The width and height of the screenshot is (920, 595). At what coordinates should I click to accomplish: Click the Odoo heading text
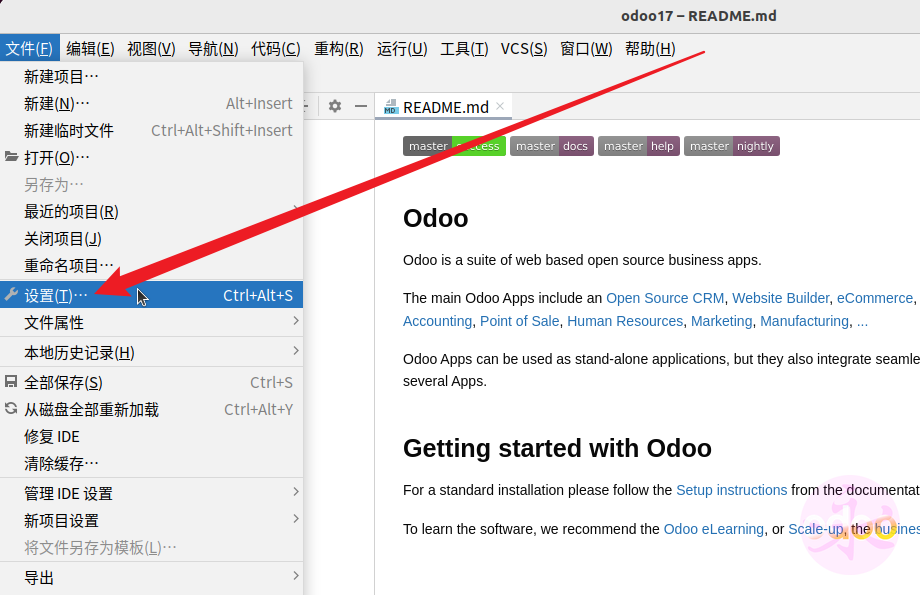[x=435, y=218]
